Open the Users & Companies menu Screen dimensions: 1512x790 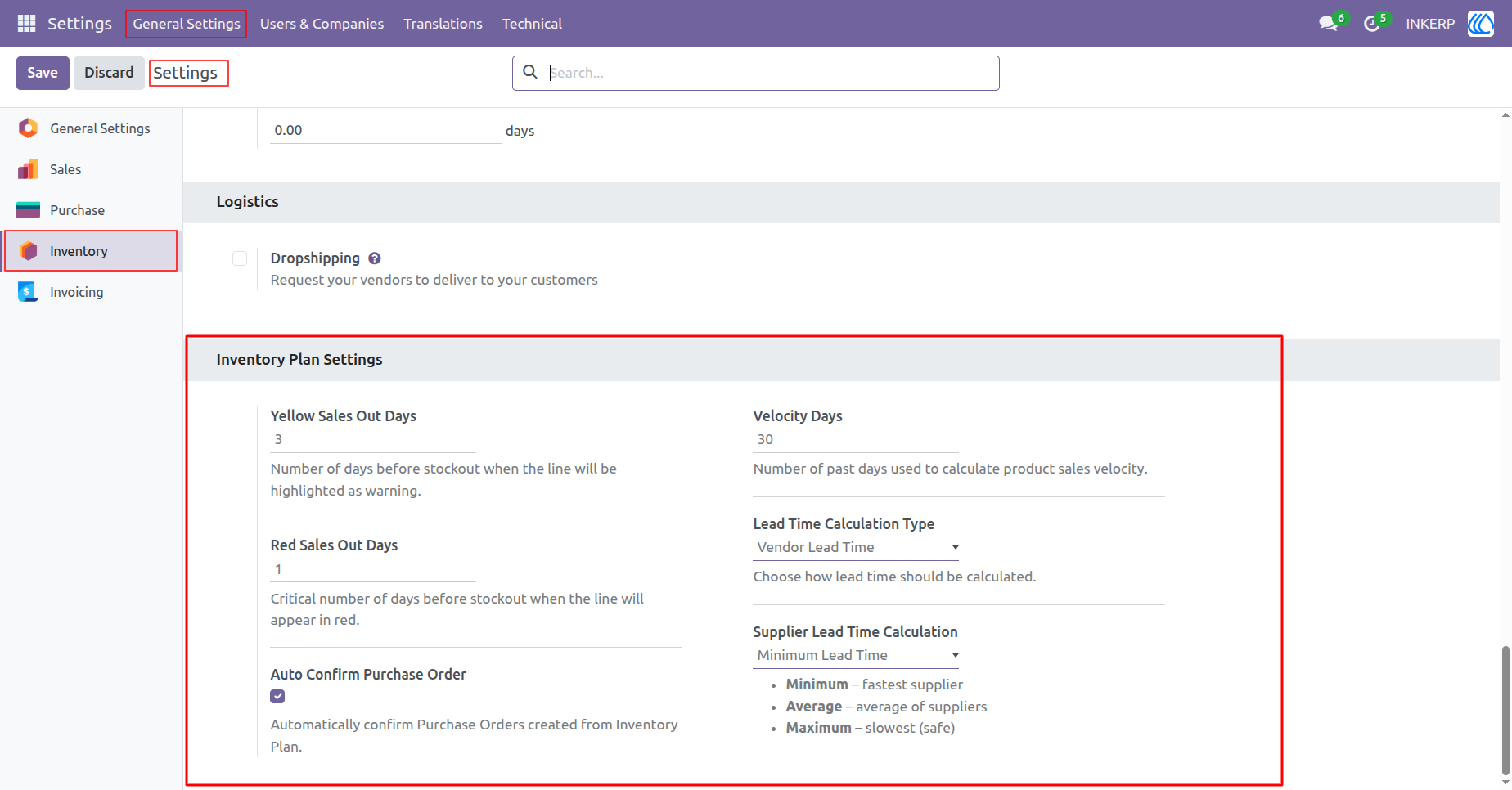[x=322, y=24]
